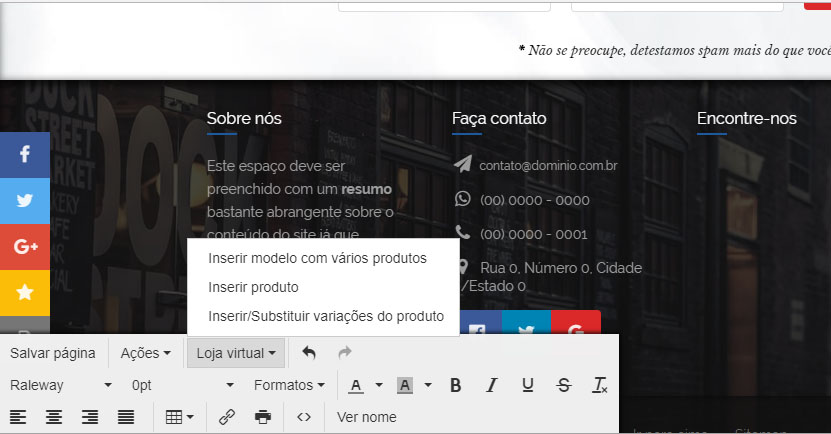Click phone number (00) 0000 - 0001
Viewport: 831px width, 434px height.
533,234
